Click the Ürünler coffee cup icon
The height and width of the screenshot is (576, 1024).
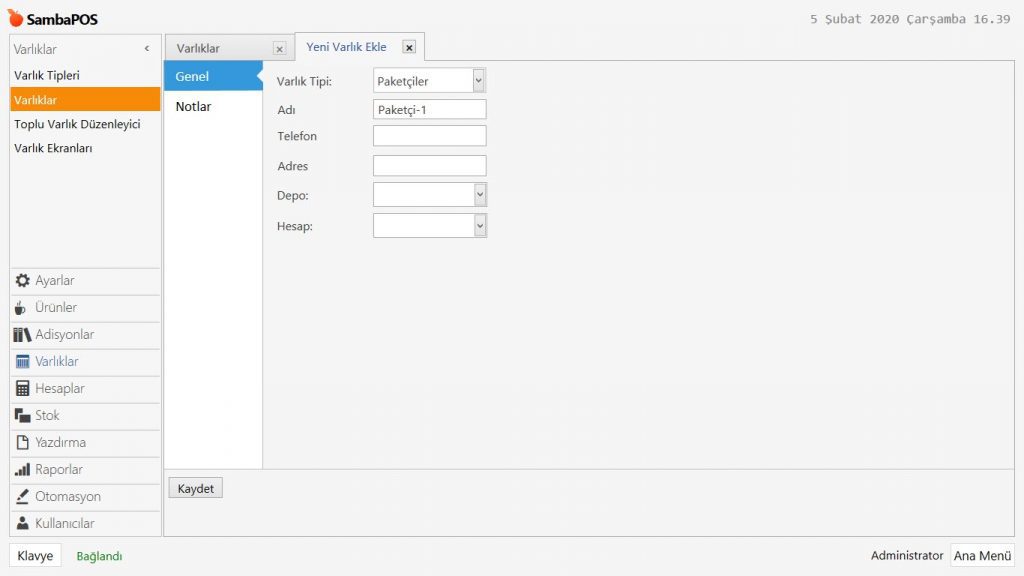point(22,308)
